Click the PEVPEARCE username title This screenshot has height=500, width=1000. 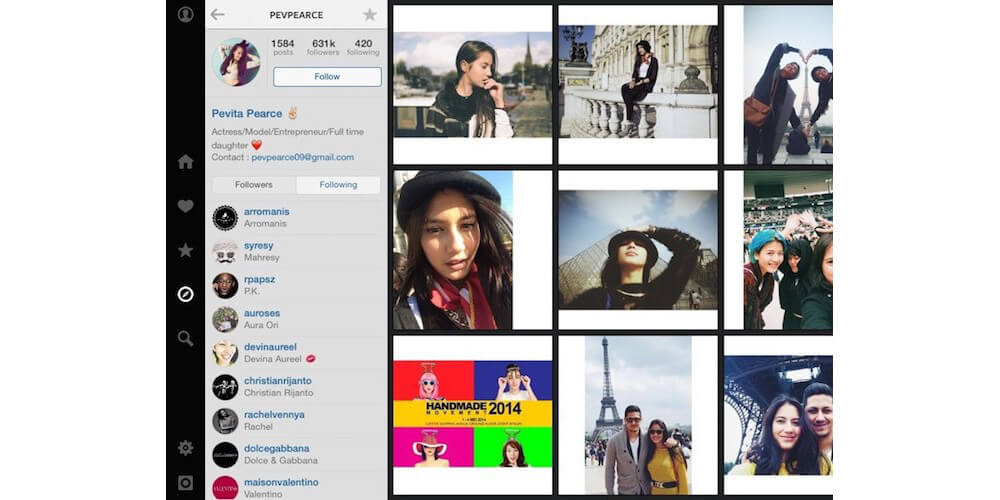296,15
